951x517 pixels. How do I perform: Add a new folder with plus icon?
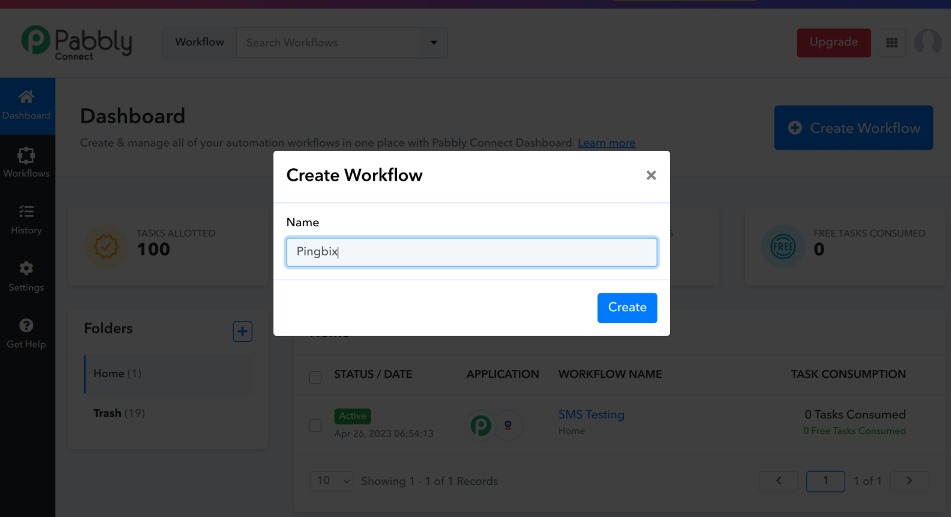click(243, 331)
